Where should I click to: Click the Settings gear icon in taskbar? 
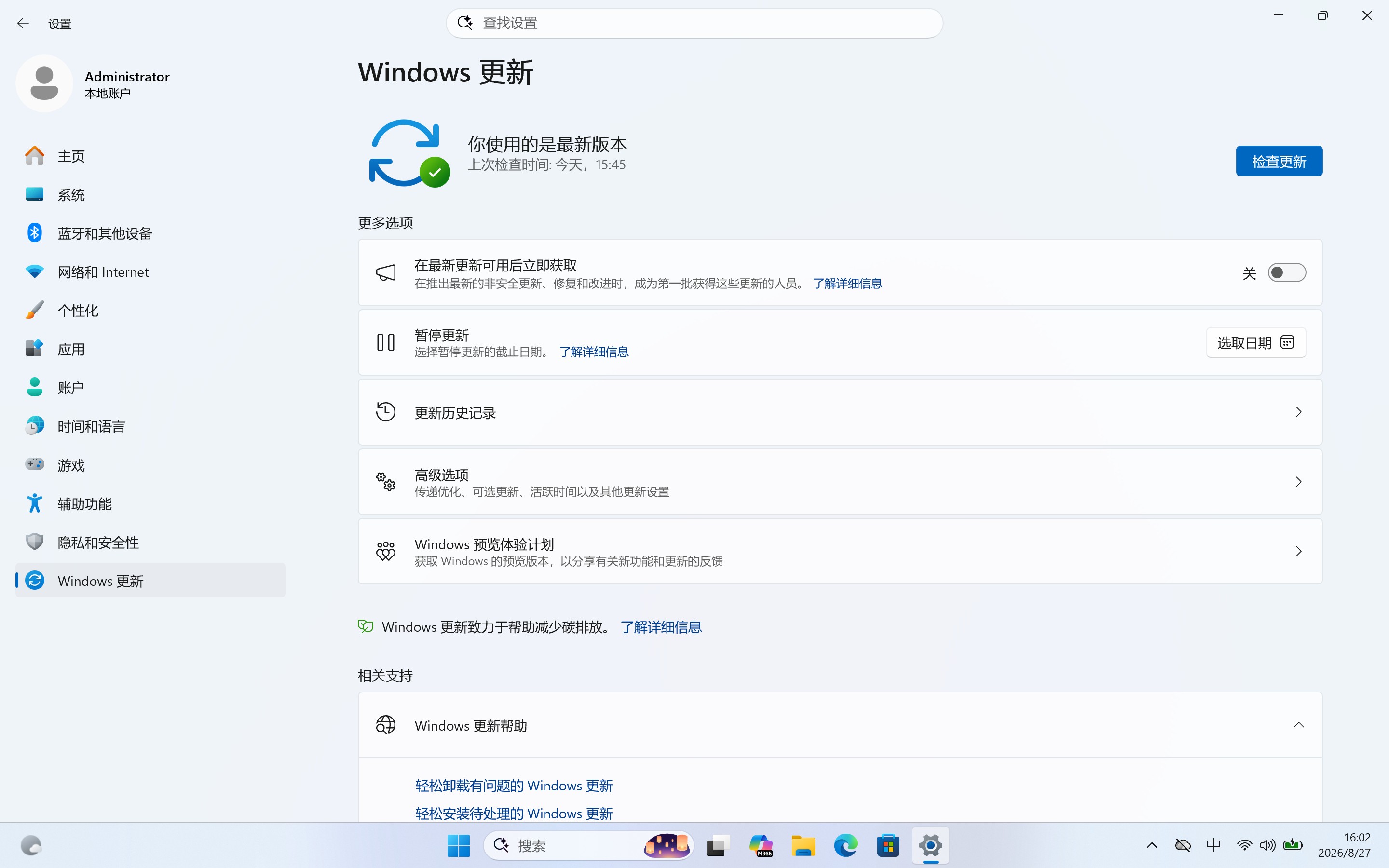pyautogui.click(x=930, y=846)
